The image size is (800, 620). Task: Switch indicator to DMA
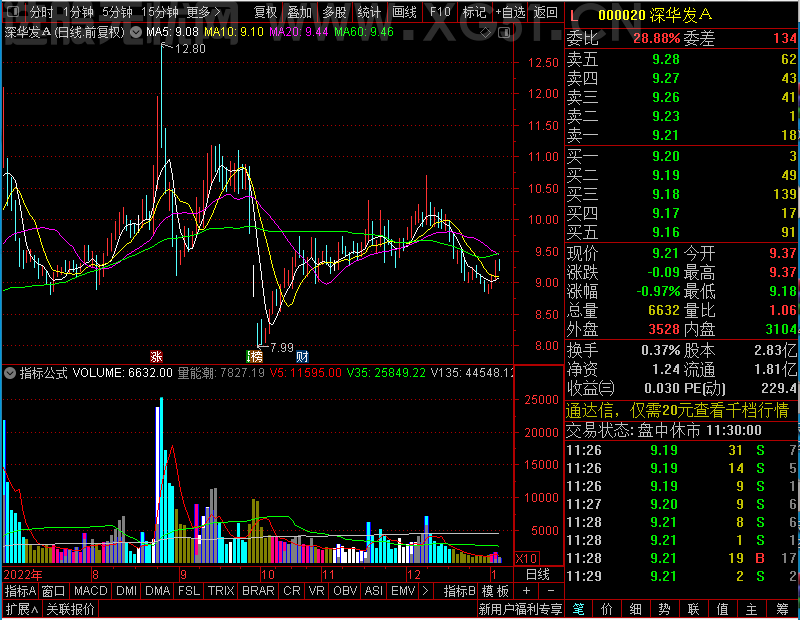[x=157, y=591]
